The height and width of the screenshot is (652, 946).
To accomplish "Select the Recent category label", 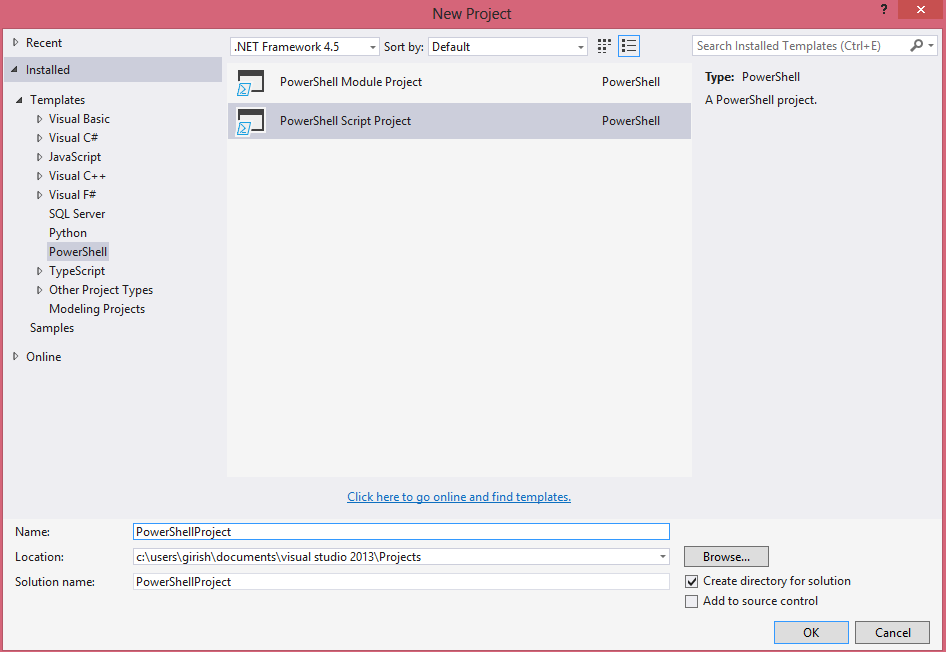I will (x=44, y=43).
